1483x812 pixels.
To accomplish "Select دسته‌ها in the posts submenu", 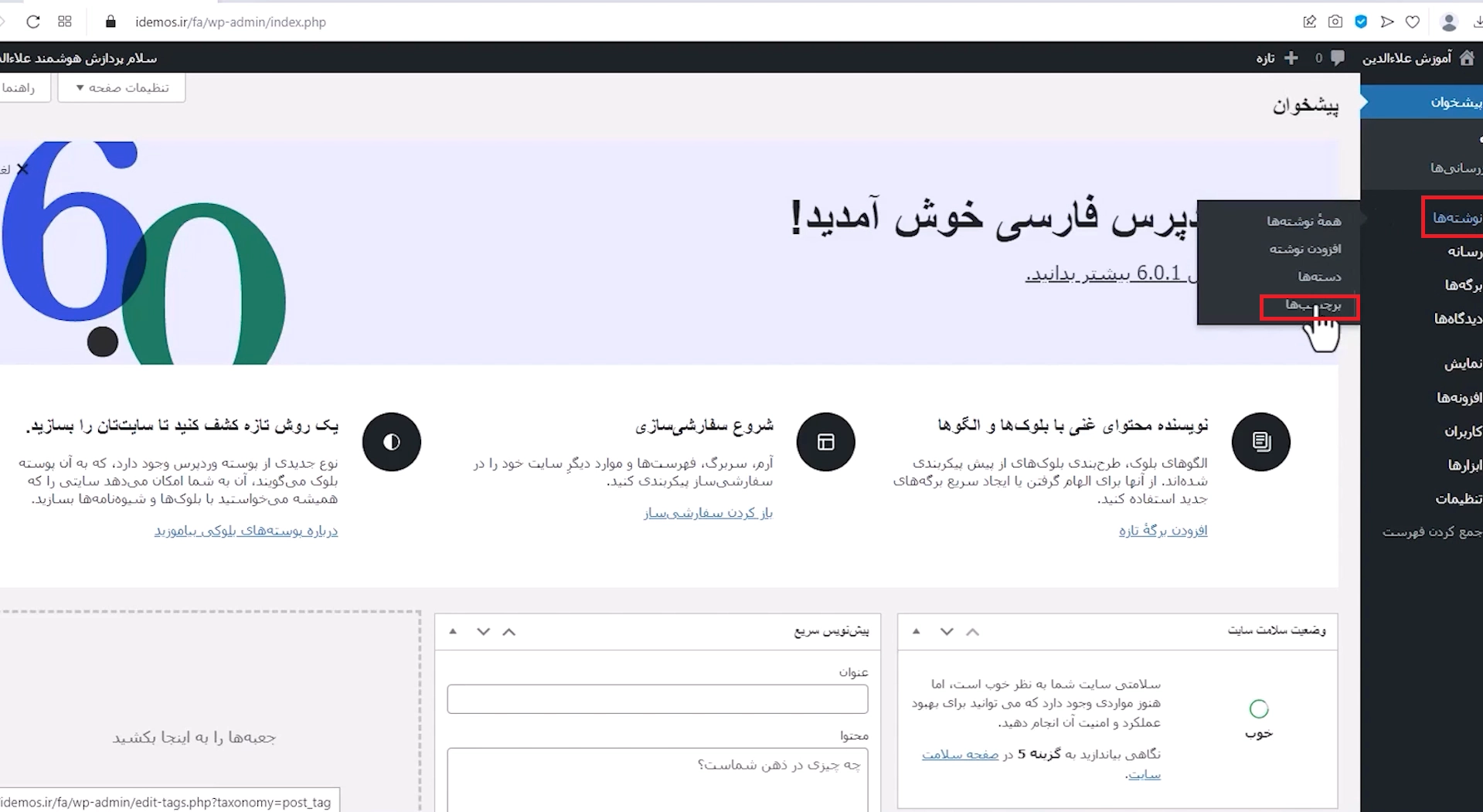I will coord(1319,277).
